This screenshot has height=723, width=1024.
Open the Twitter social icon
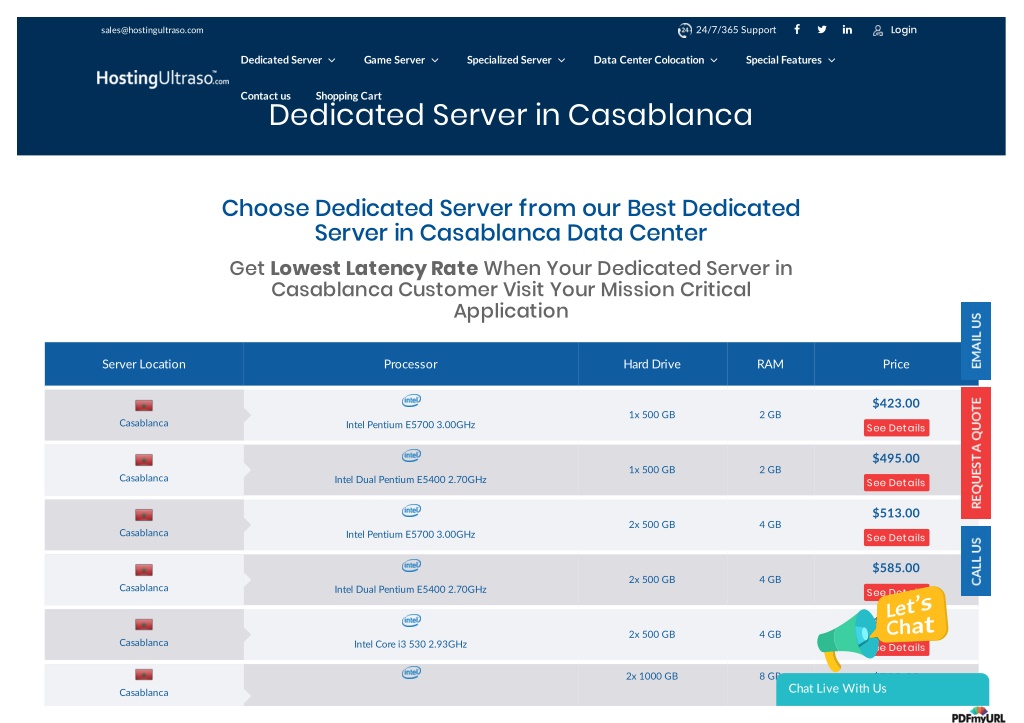pyautogui.click(x=822, y=29)
